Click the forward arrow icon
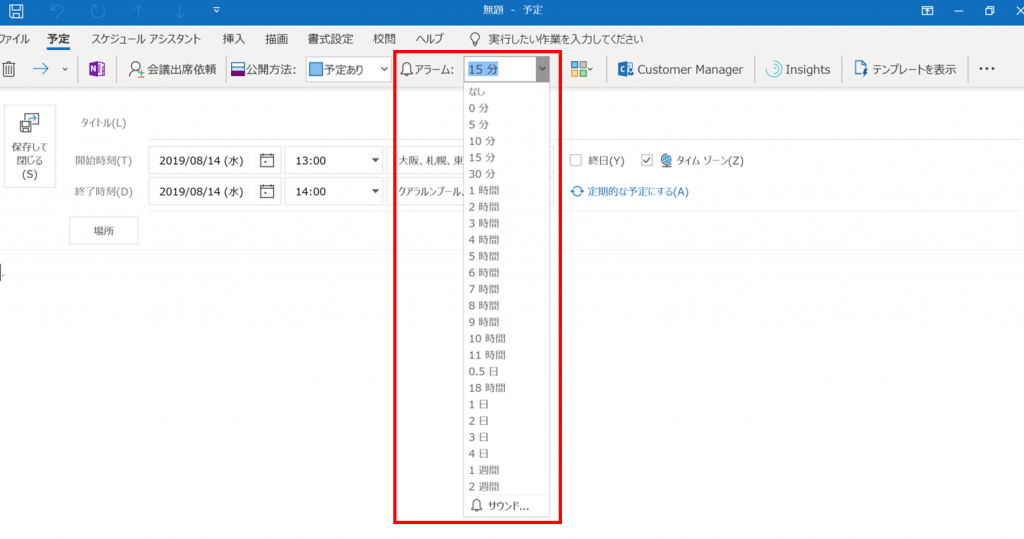 pyautogui.click(x=41, y=69)
